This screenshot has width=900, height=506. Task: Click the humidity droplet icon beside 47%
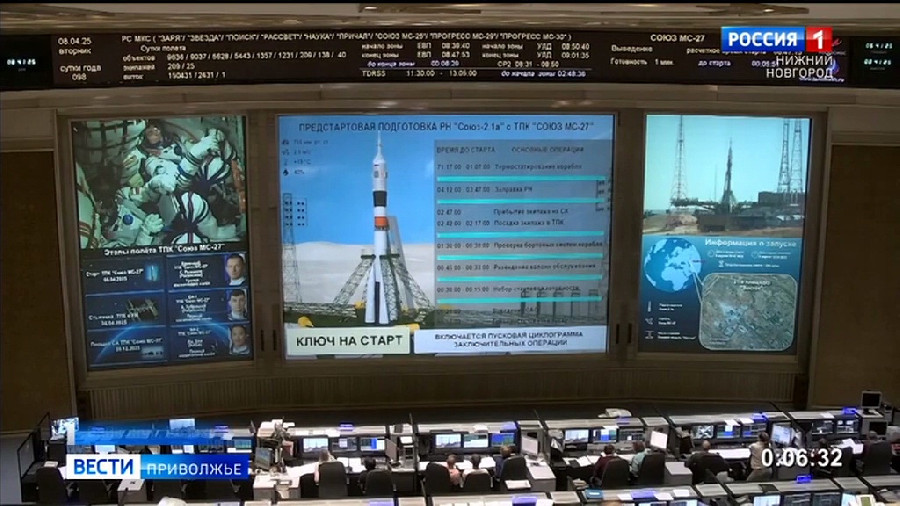[x=286, y=172]
